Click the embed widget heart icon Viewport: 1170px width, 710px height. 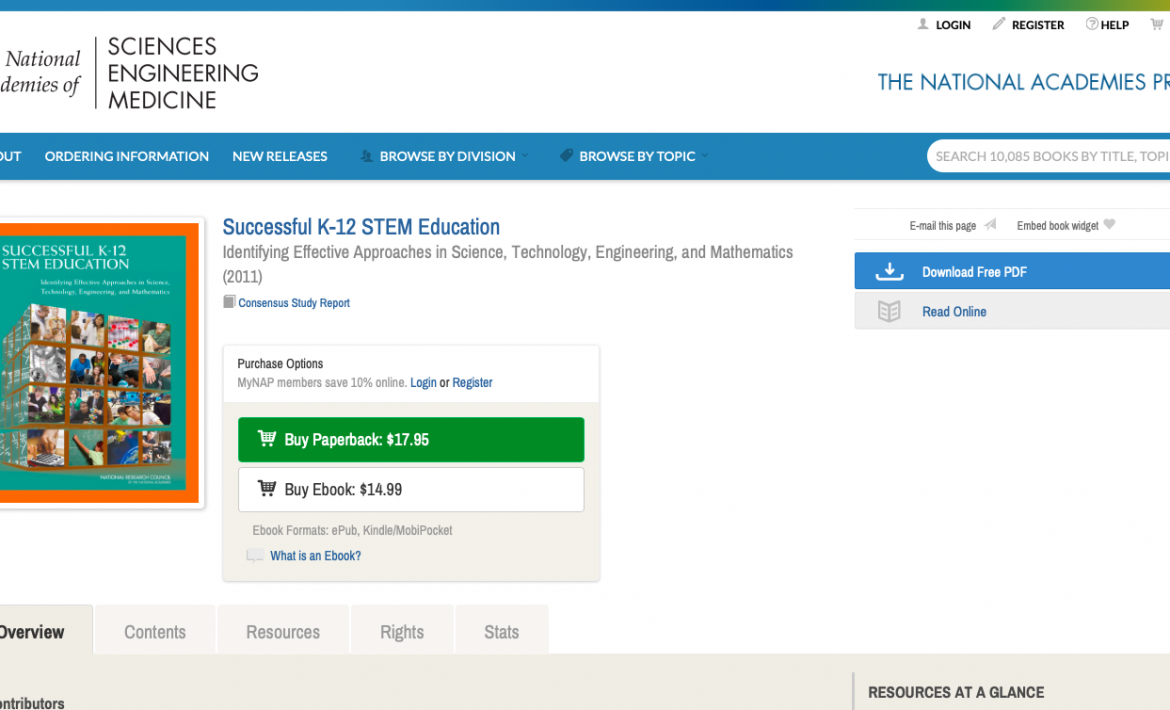pos(1110,224)
